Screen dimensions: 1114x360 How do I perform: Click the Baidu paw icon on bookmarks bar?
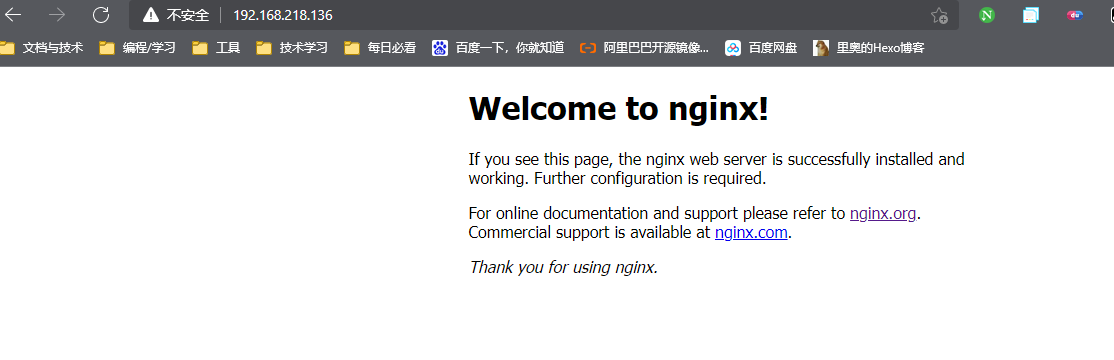(440, 48)
